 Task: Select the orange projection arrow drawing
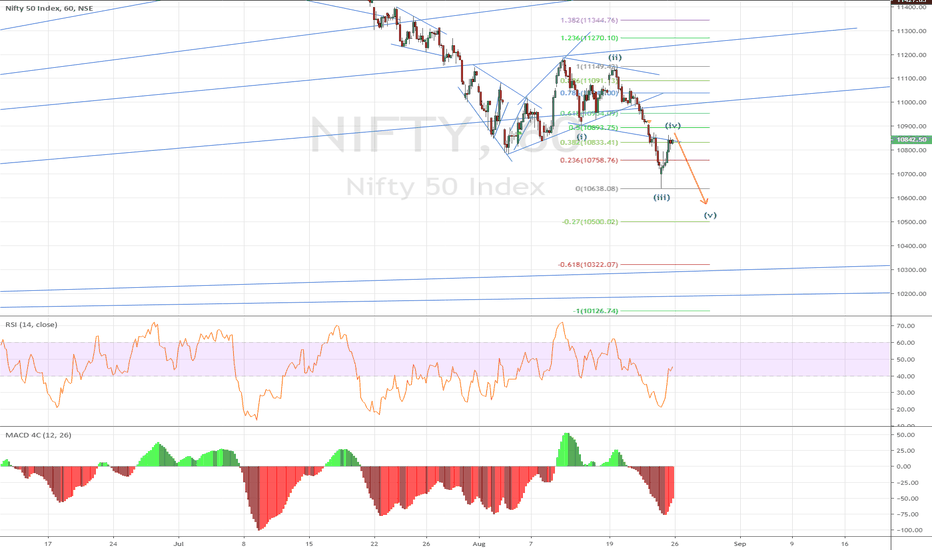point(691,169)
